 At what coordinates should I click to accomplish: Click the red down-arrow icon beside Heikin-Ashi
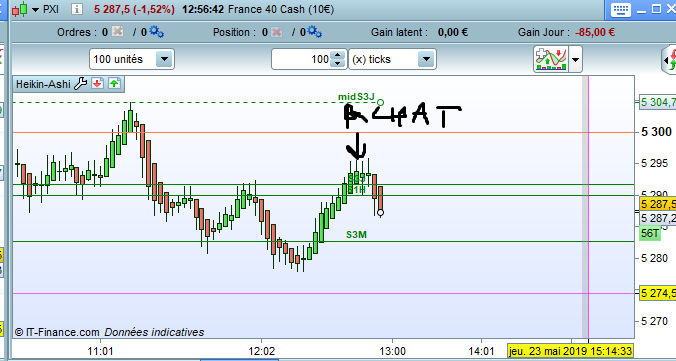point(97,84)
